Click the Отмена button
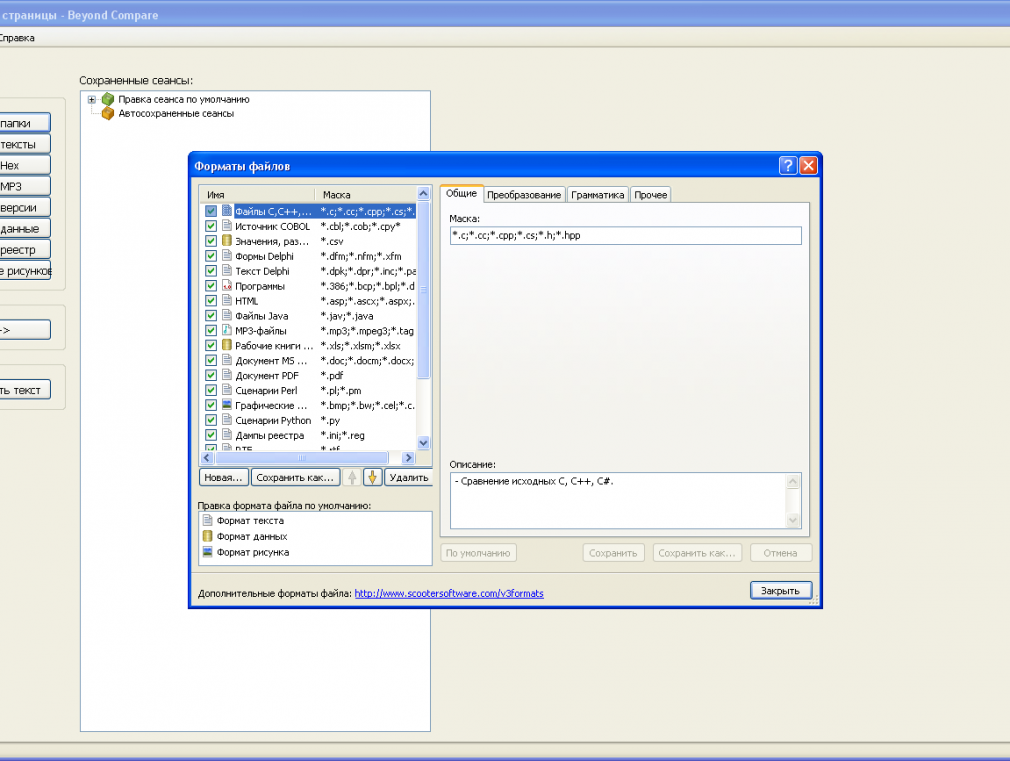Viewport: 1010px width, 761px height. click(x=781, y=553)
